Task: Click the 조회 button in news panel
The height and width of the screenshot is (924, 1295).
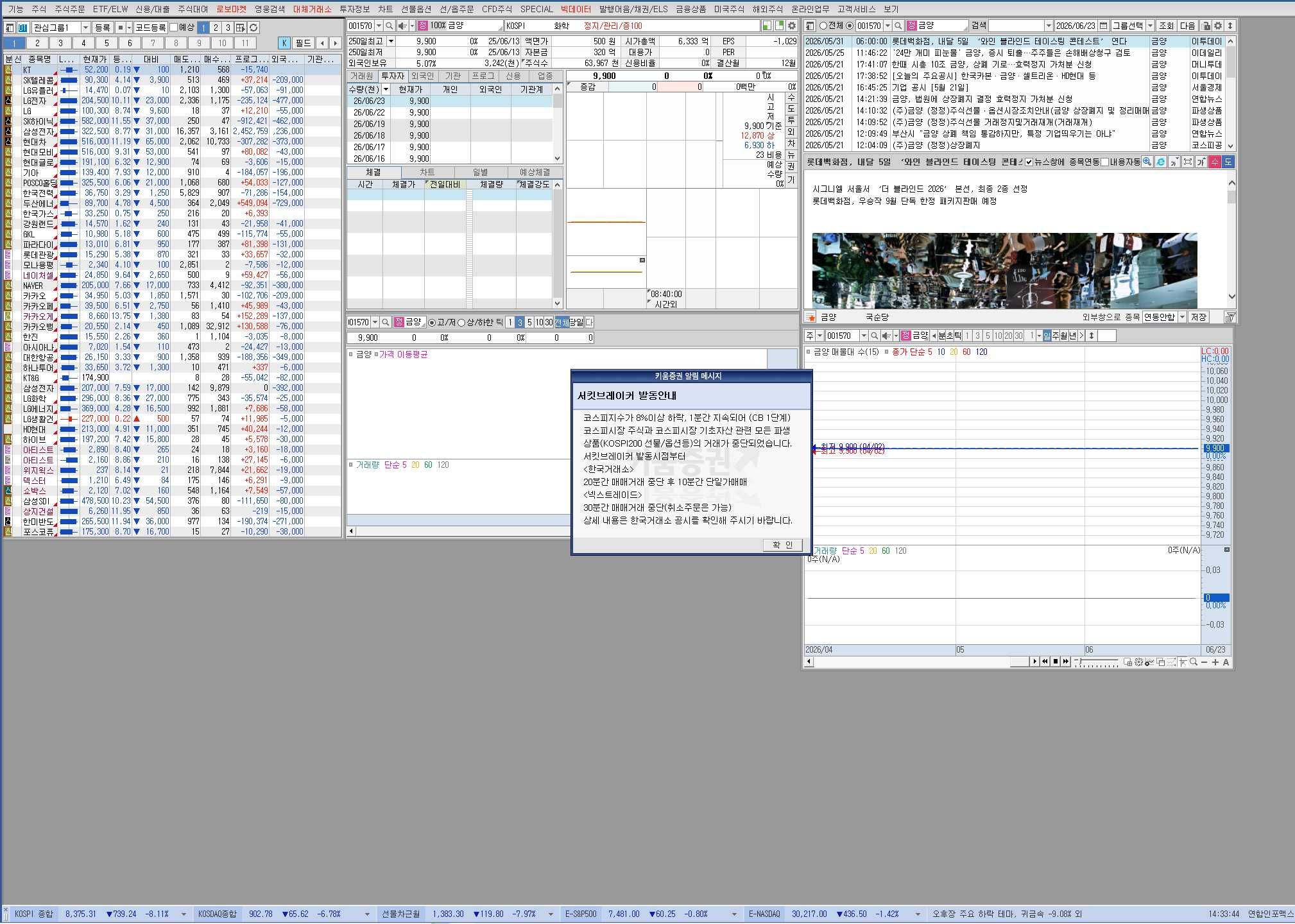Action: click(1166, 26)
